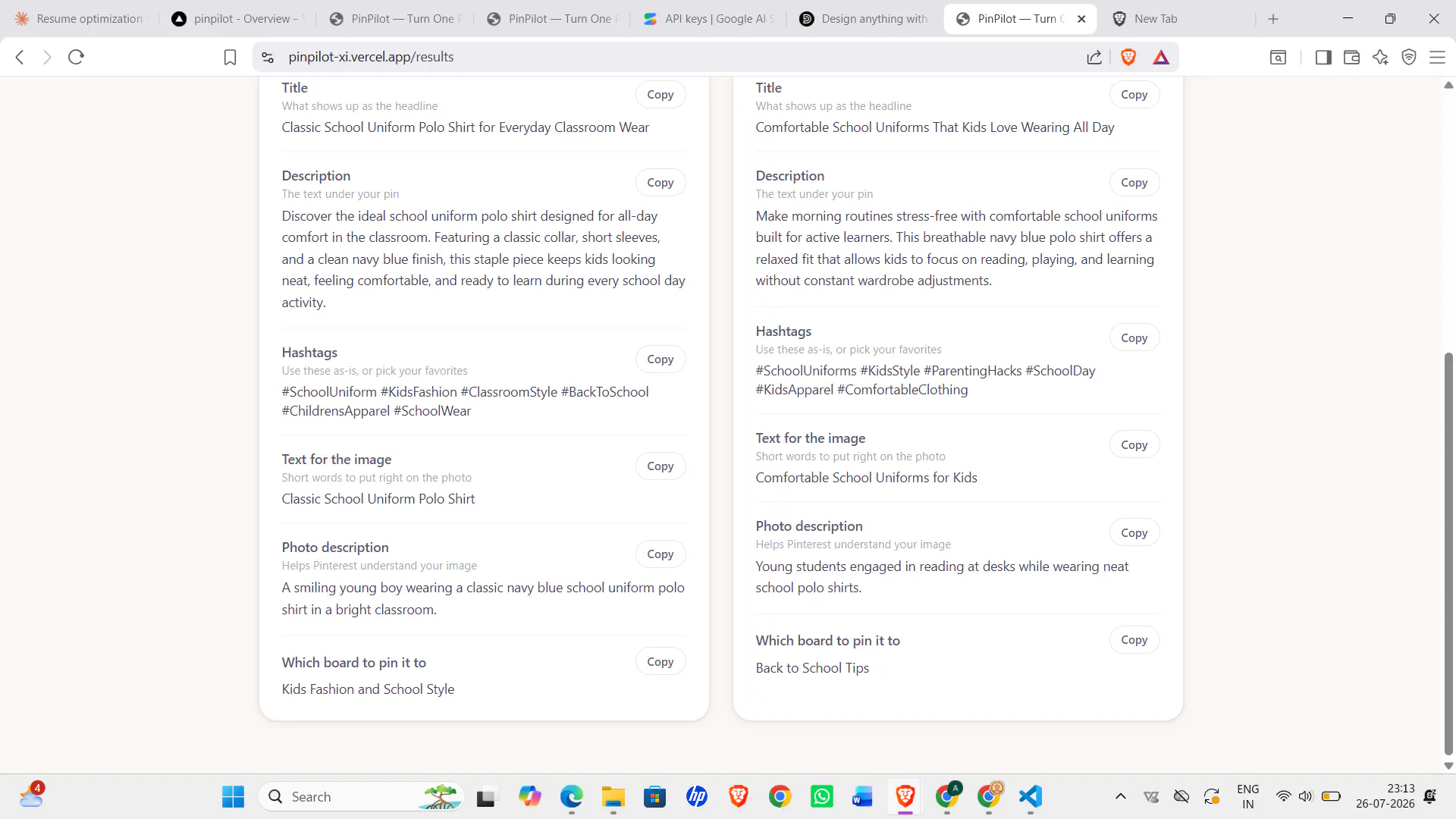Open Visual Studio Code from taskbar
The width and height of the screenshot is (1456, 819).
(1031, 797)
